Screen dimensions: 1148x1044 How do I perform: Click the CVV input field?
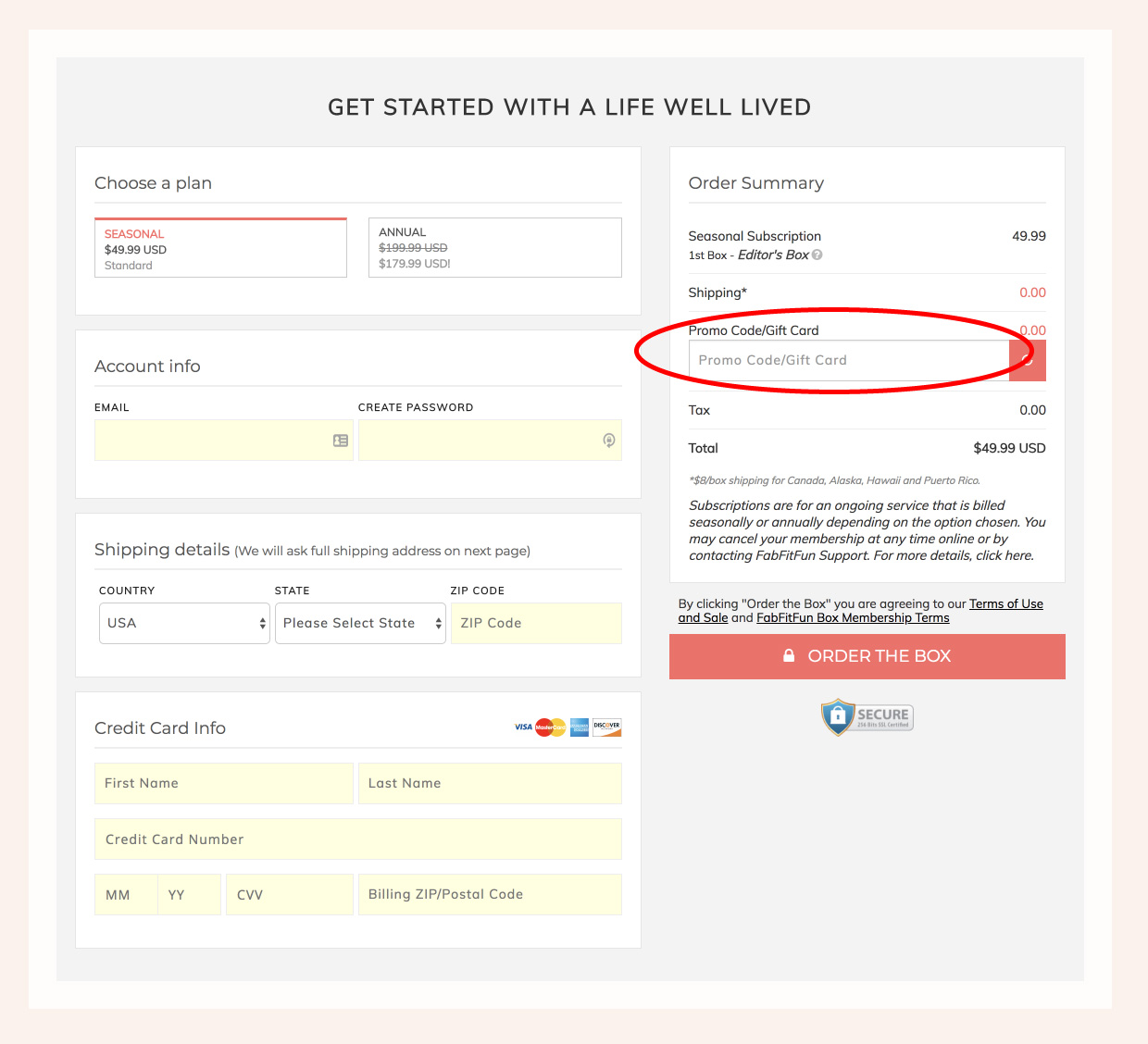click(x=289, y=895)
